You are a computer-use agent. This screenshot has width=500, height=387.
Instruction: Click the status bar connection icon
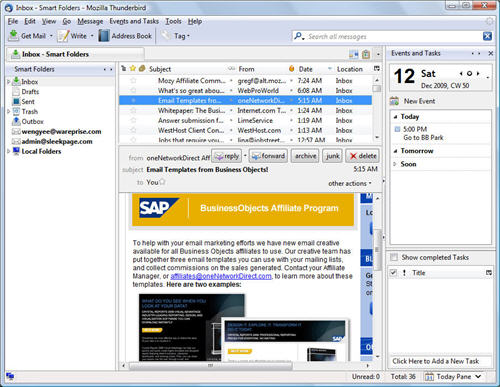click(10, 377)
